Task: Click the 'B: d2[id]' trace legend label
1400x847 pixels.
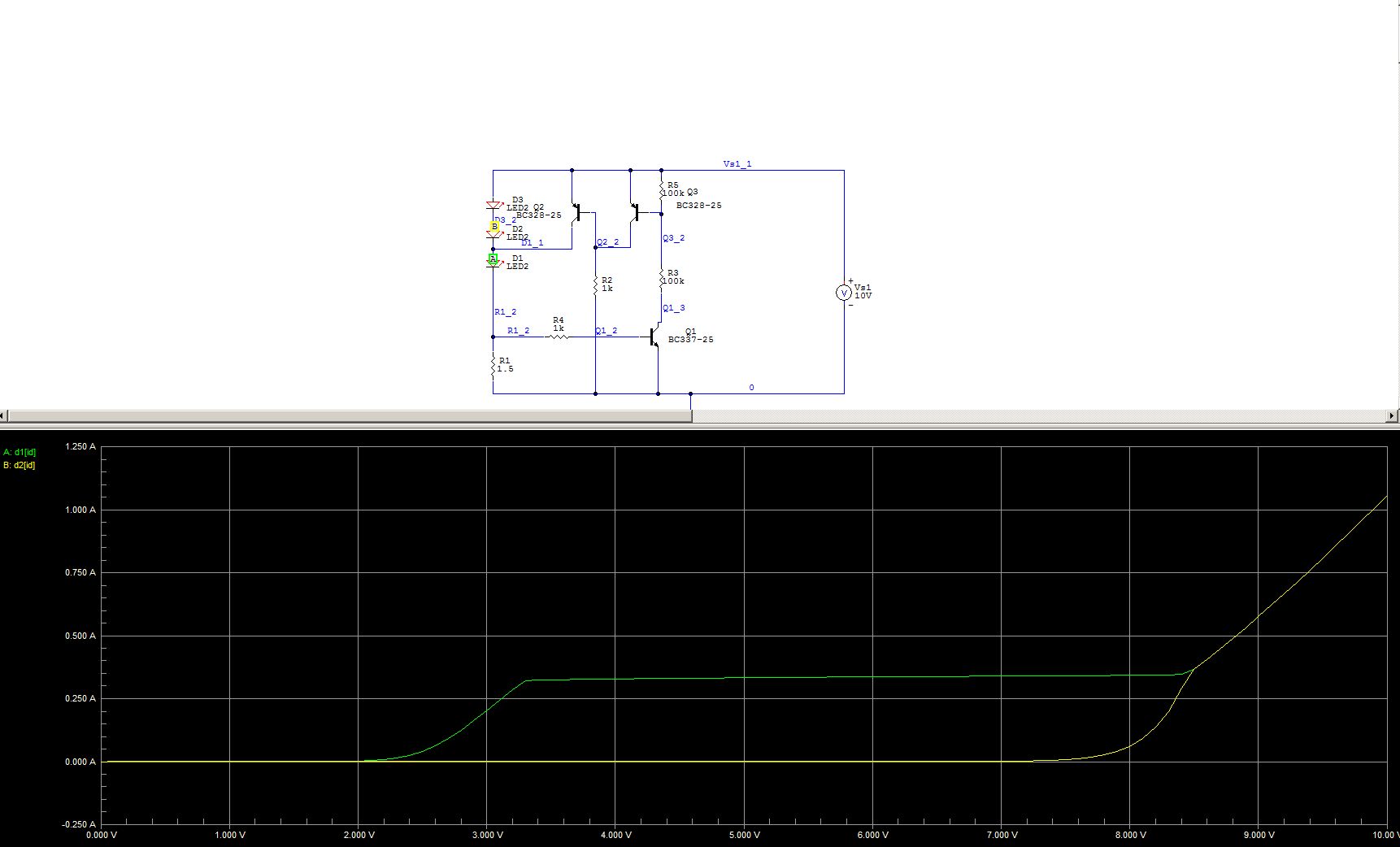Action: coord(20,466)
